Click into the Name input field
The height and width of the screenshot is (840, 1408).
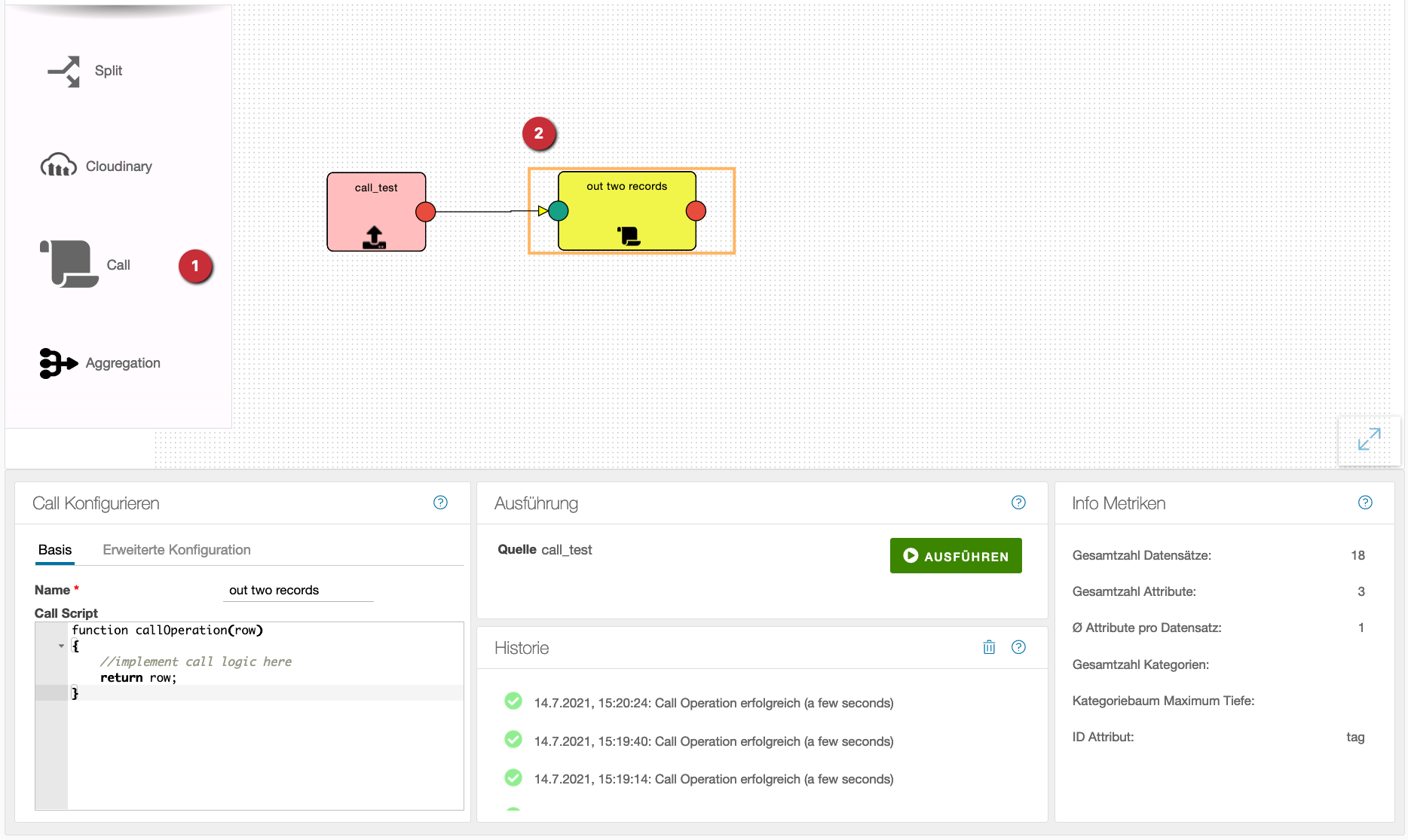click(x=298, y=590)
